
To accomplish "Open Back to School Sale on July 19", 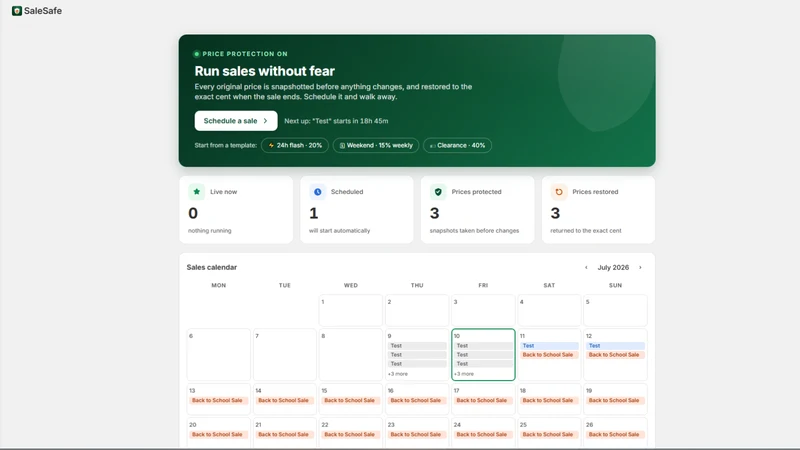I will pos(615,401).
